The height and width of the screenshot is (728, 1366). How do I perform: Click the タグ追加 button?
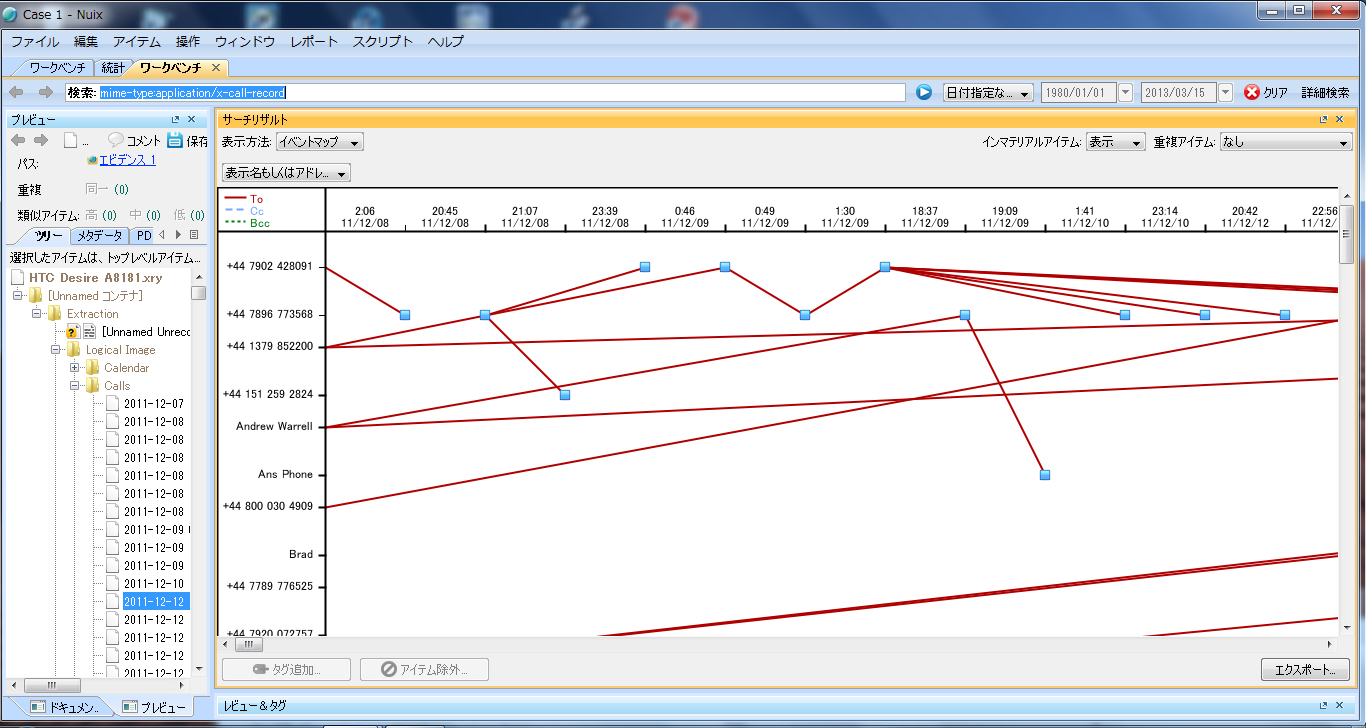tap(286, 669)
